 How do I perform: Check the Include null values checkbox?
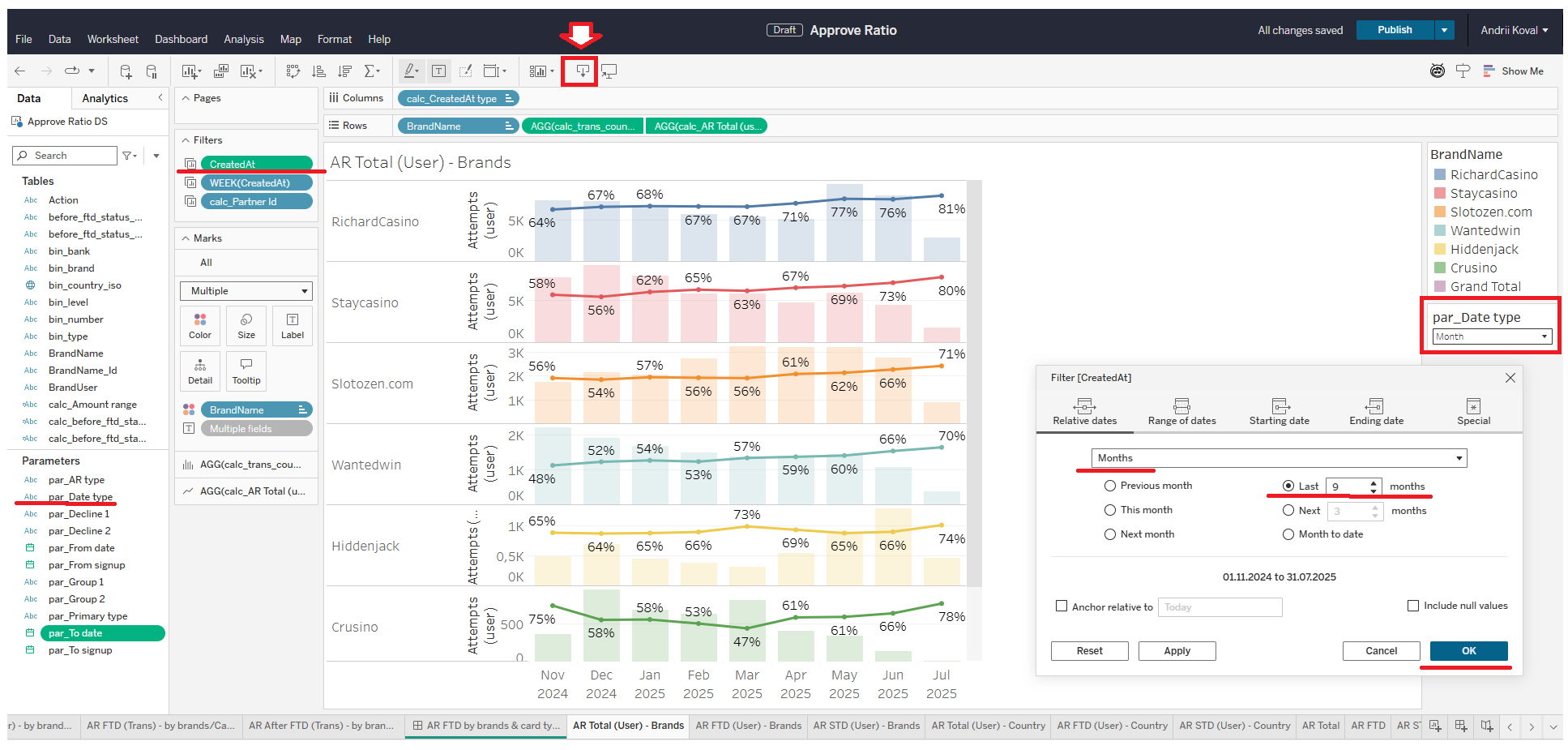tap(1413, 606)
